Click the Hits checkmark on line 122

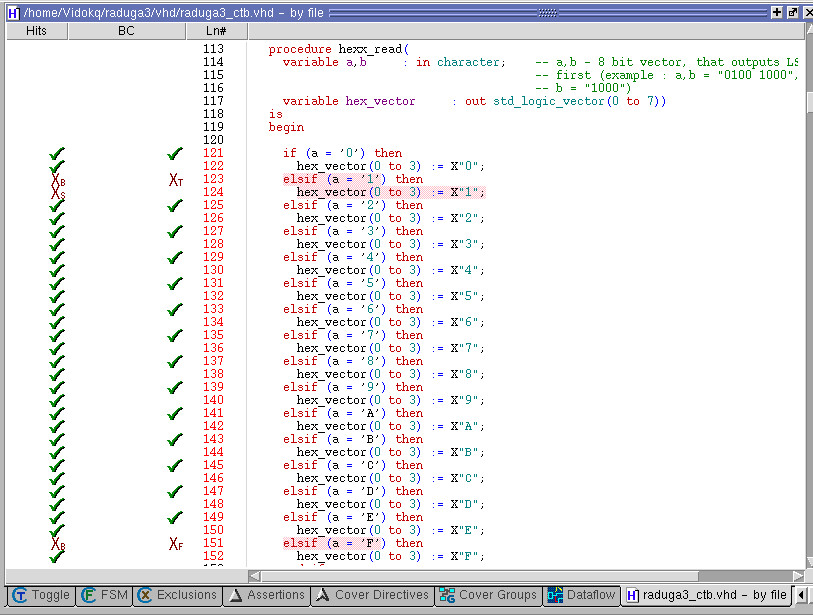point(57,167)
